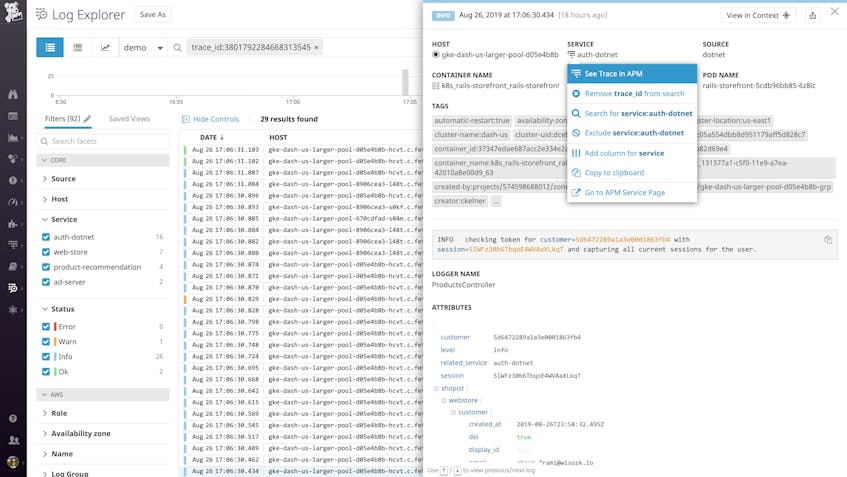Select Remove trace_id from search
This screenshot has width=847, height=477.
(632, 93)
